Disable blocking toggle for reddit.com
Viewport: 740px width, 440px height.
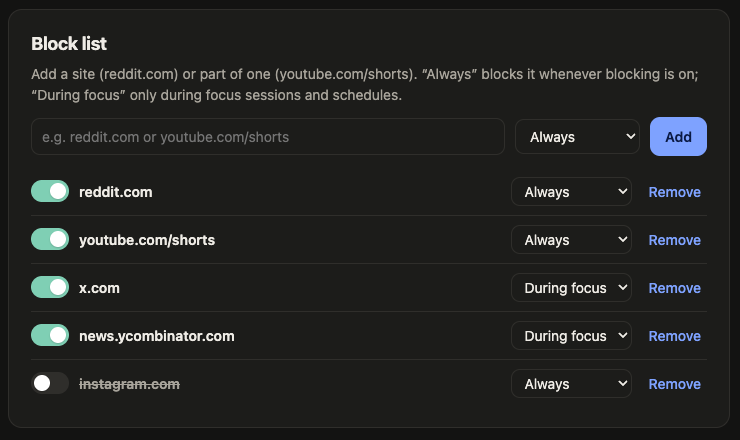[50, 192]
